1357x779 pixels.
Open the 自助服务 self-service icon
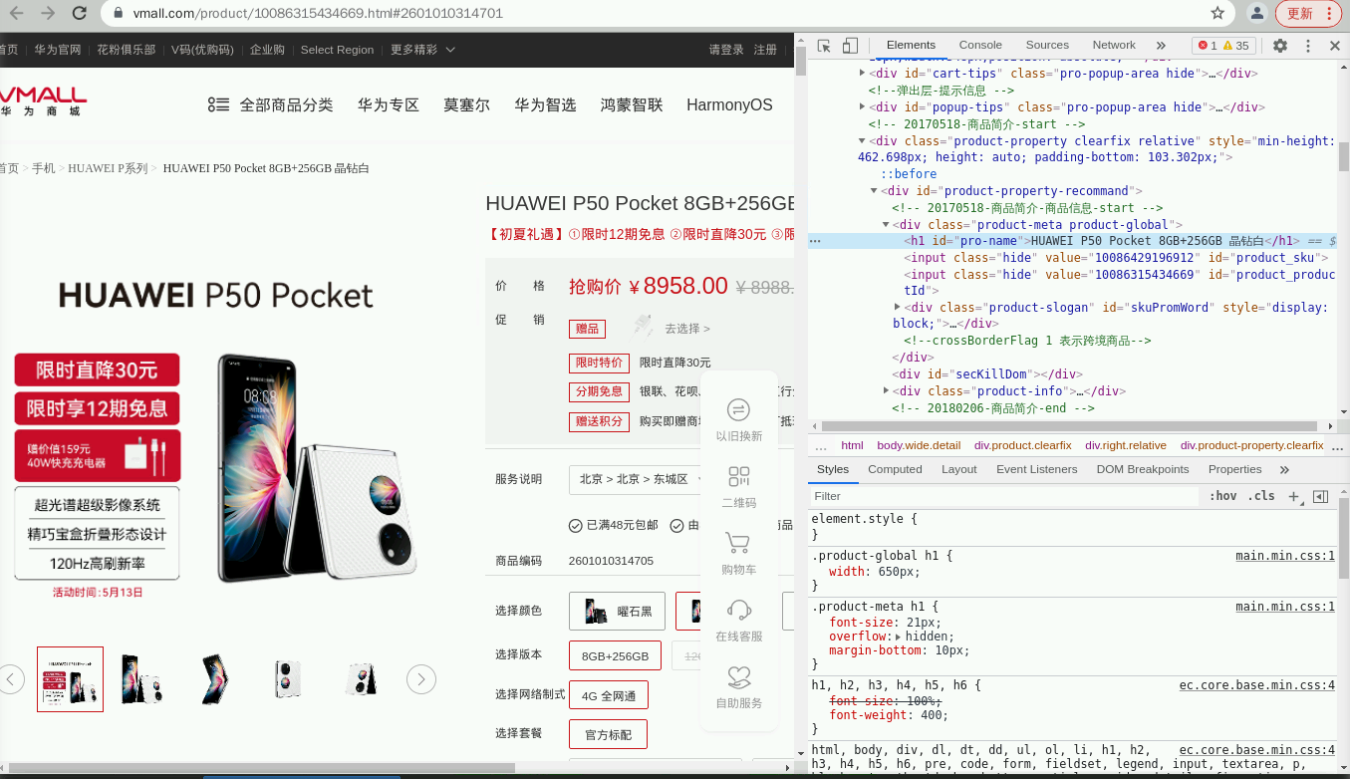(738, 677)
